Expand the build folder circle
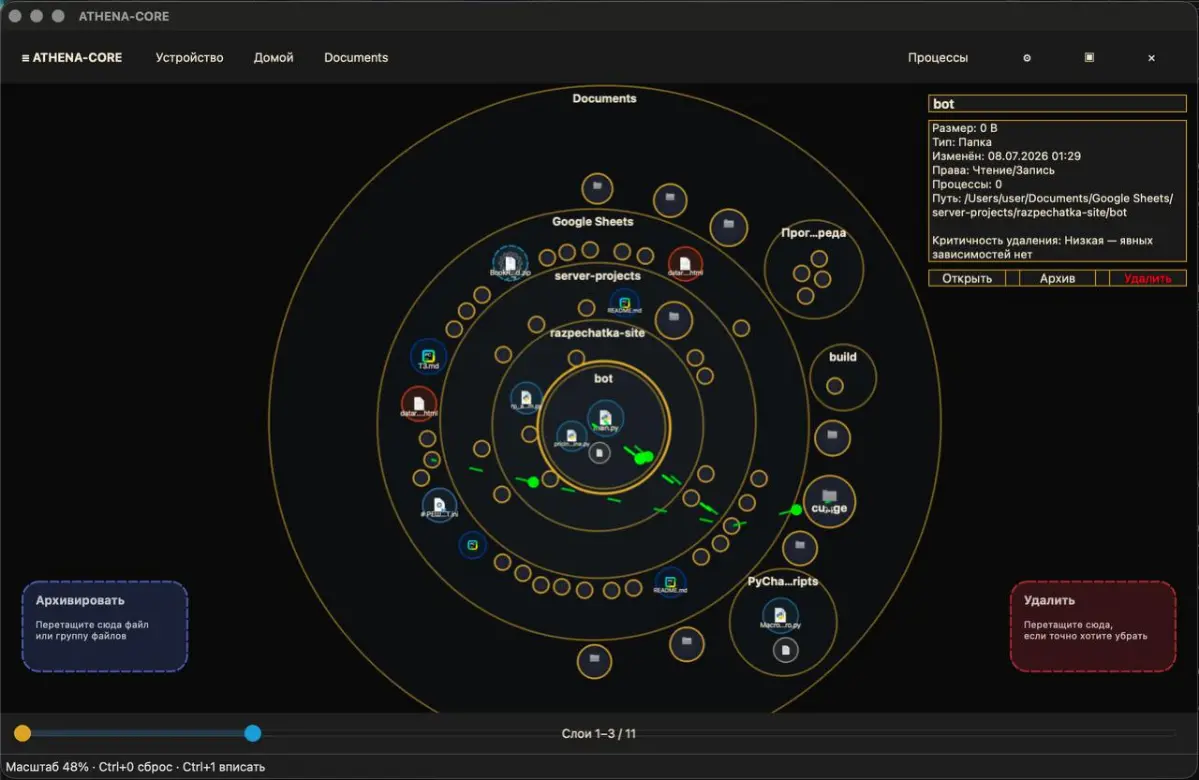1199x780 pixels. pos(843,377)
